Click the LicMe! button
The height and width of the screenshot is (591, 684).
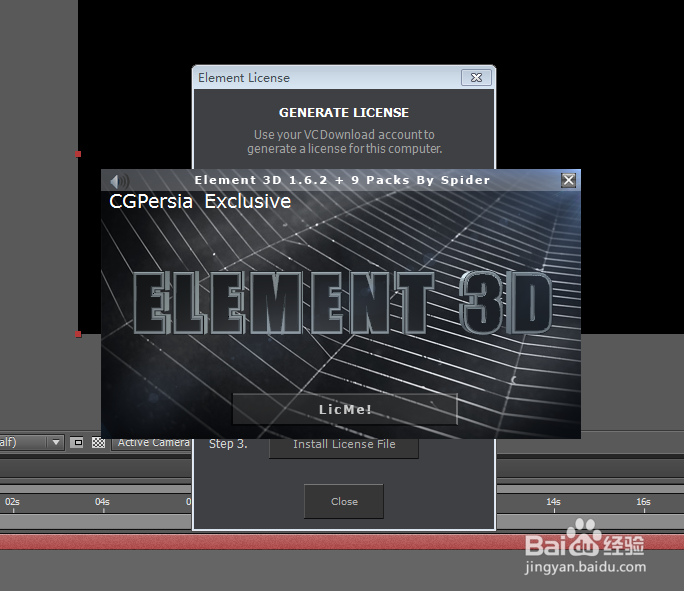(x=345, y=409)
